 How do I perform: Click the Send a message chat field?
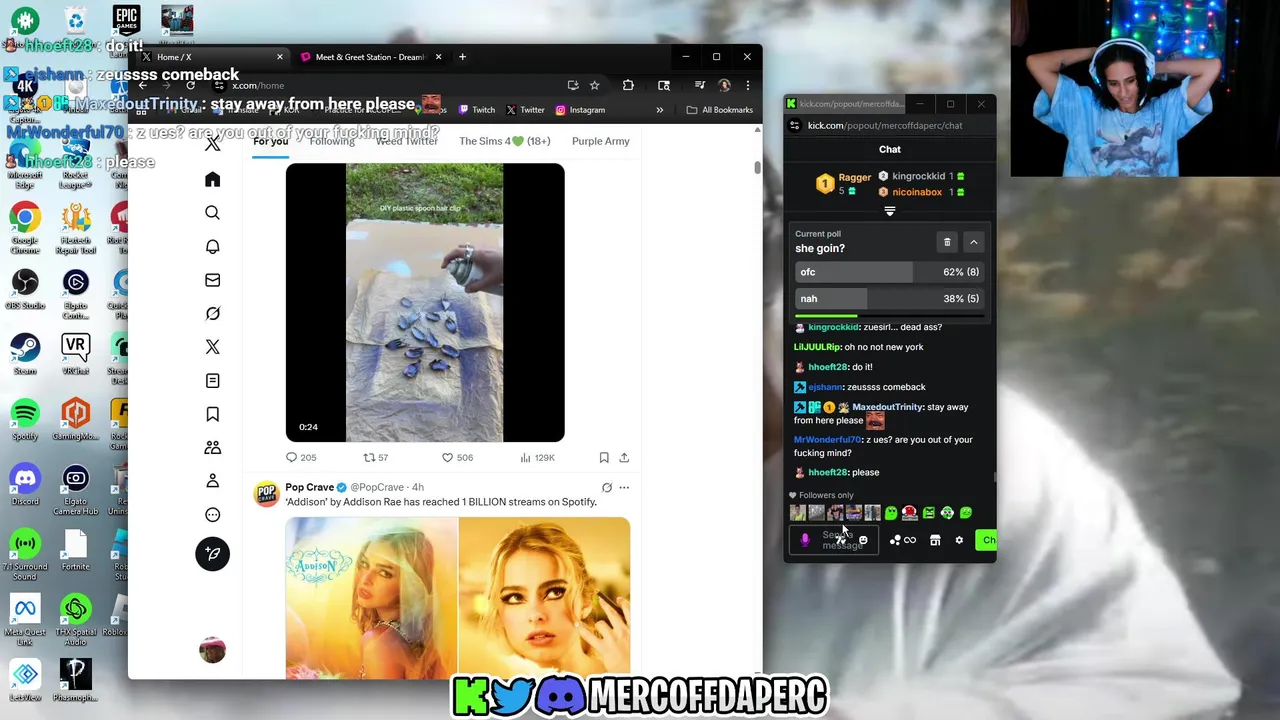835,540
